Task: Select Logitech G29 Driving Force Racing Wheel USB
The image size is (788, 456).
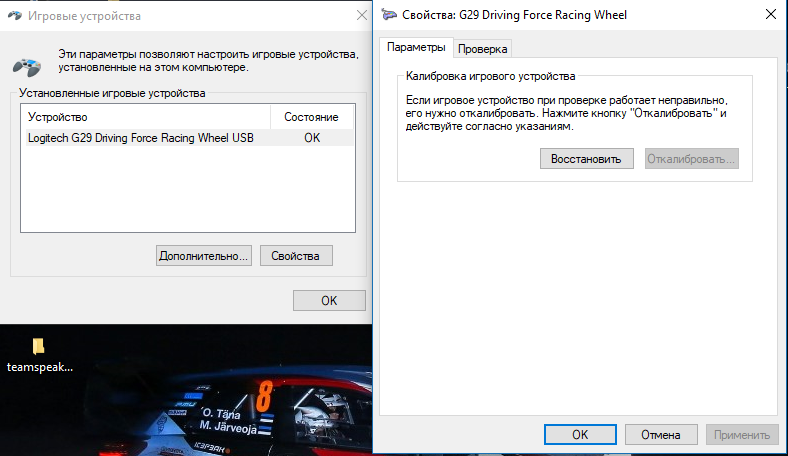Action: (141, 138)
